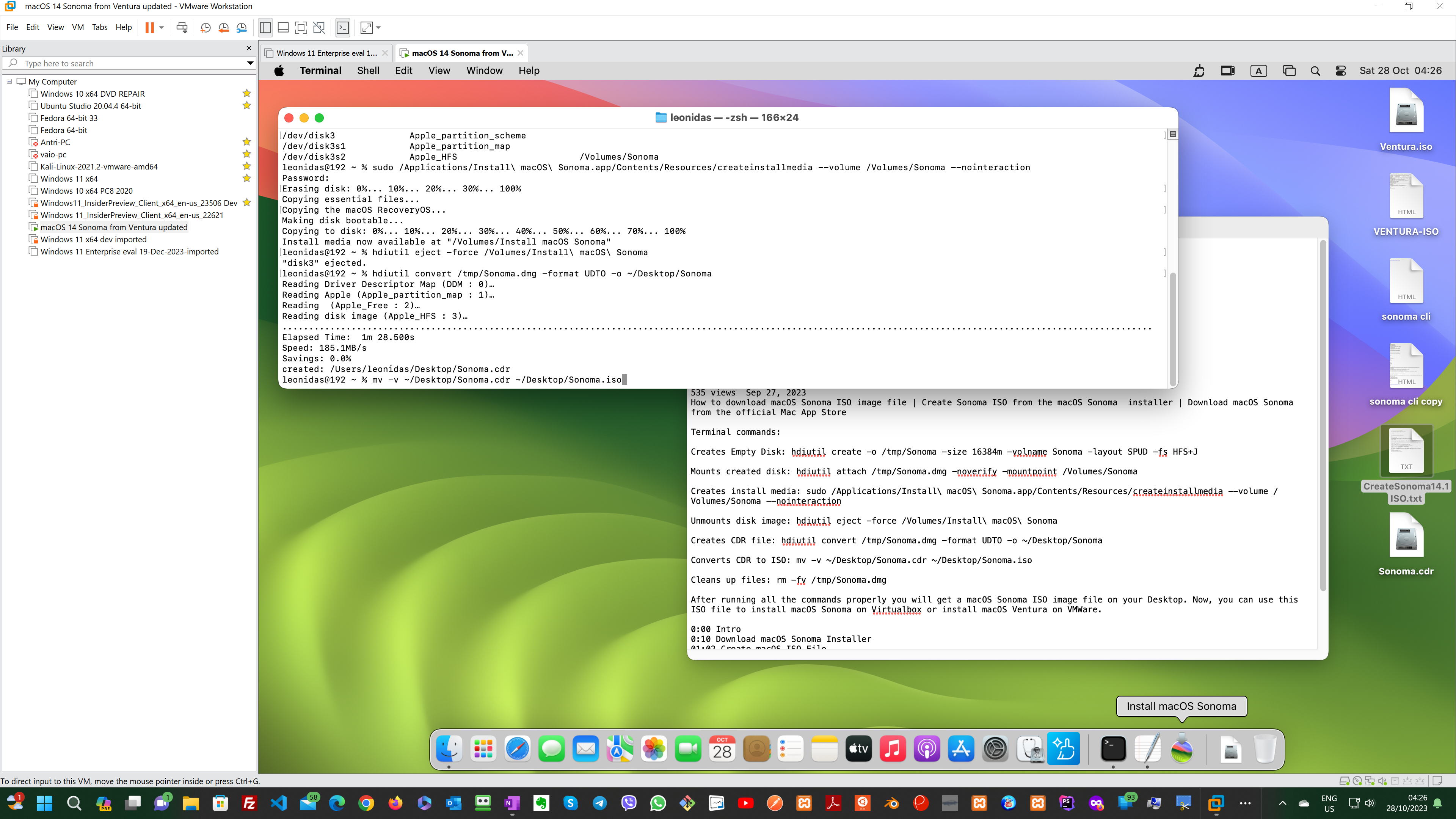Toggle favorite star for Windows 11 x64
1456x819 pixels.
[x=246, y=179]
